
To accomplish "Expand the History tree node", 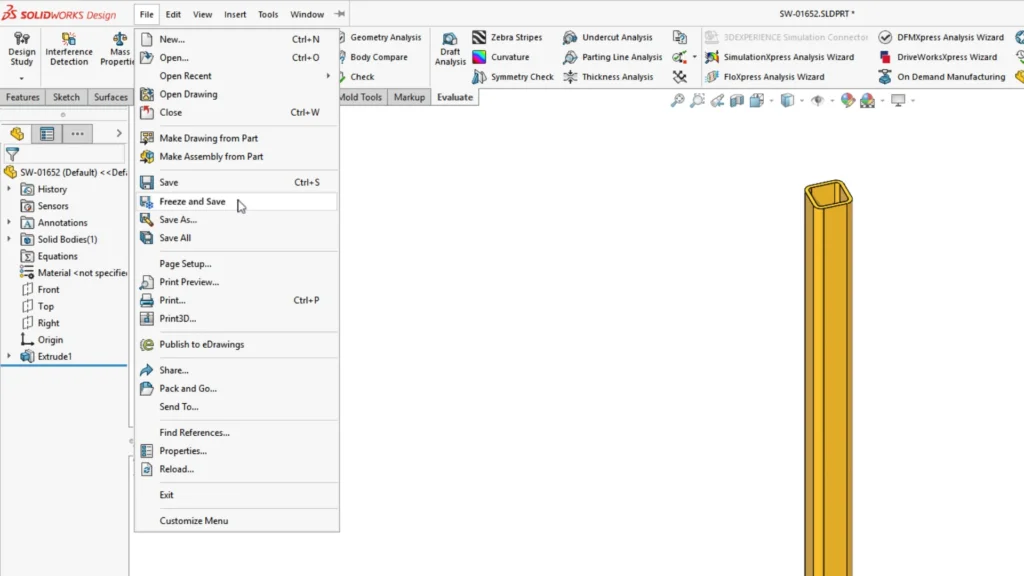I will (10, 189).
